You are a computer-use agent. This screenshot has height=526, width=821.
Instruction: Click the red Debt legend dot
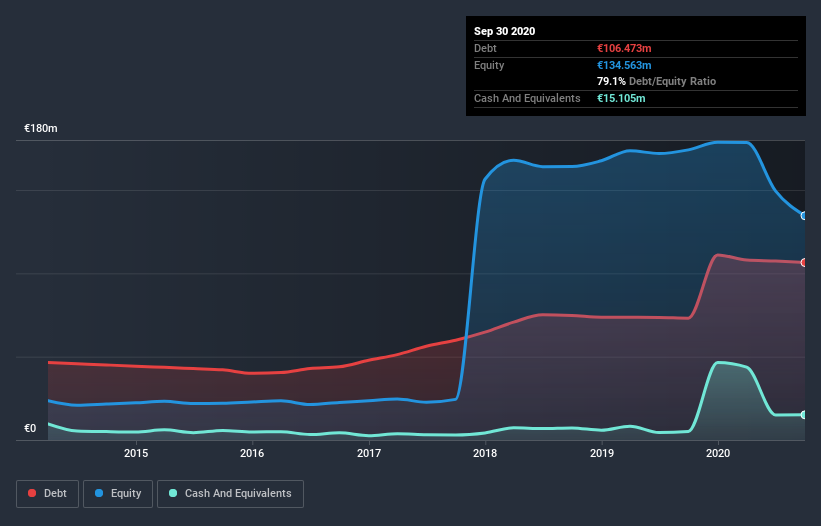click(32, 493)
